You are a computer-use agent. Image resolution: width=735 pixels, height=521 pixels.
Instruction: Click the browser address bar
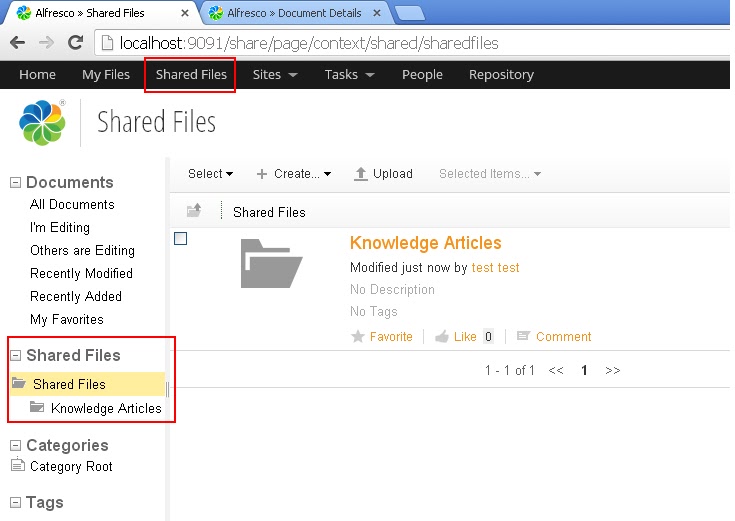pyautogui.click(x=412, y=43)
